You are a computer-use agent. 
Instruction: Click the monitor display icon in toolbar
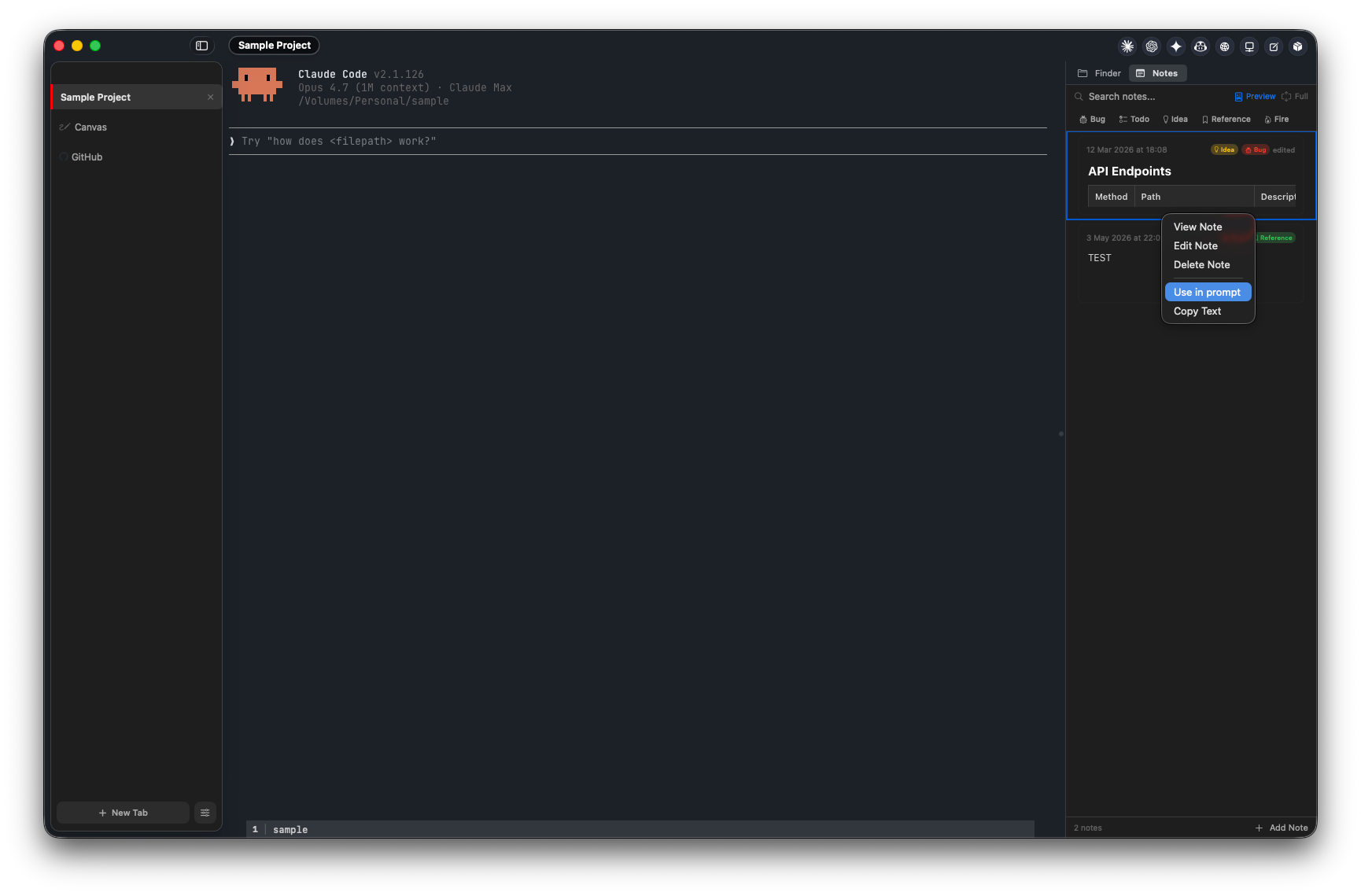tap(1249, 46)
